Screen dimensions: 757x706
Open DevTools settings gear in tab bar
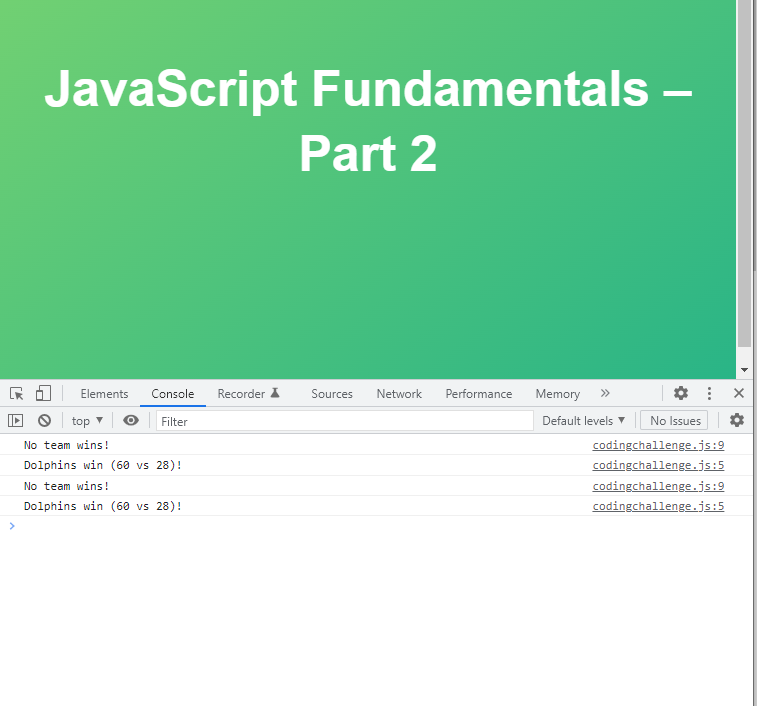[681, 393]
